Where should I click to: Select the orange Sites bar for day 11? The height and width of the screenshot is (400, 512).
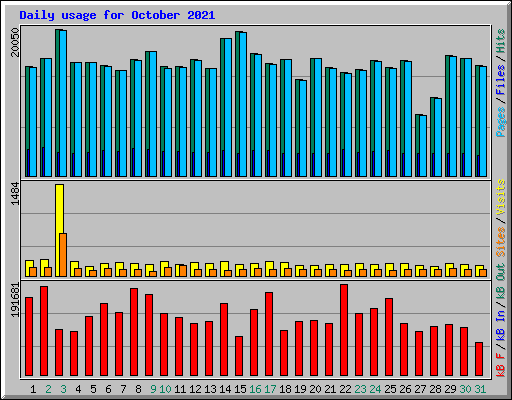183,271
